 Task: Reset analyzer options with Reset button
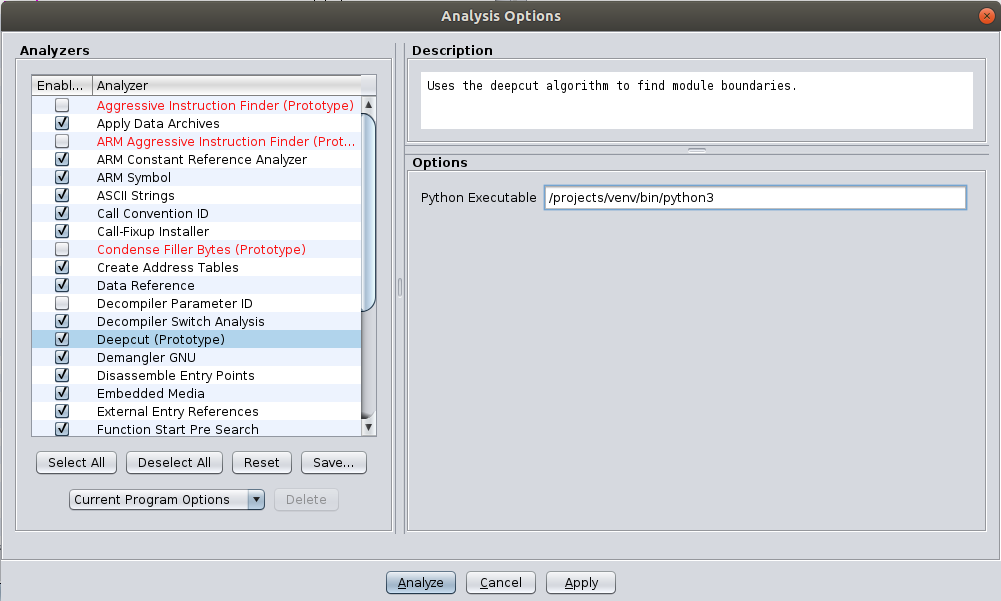point(262,462)
